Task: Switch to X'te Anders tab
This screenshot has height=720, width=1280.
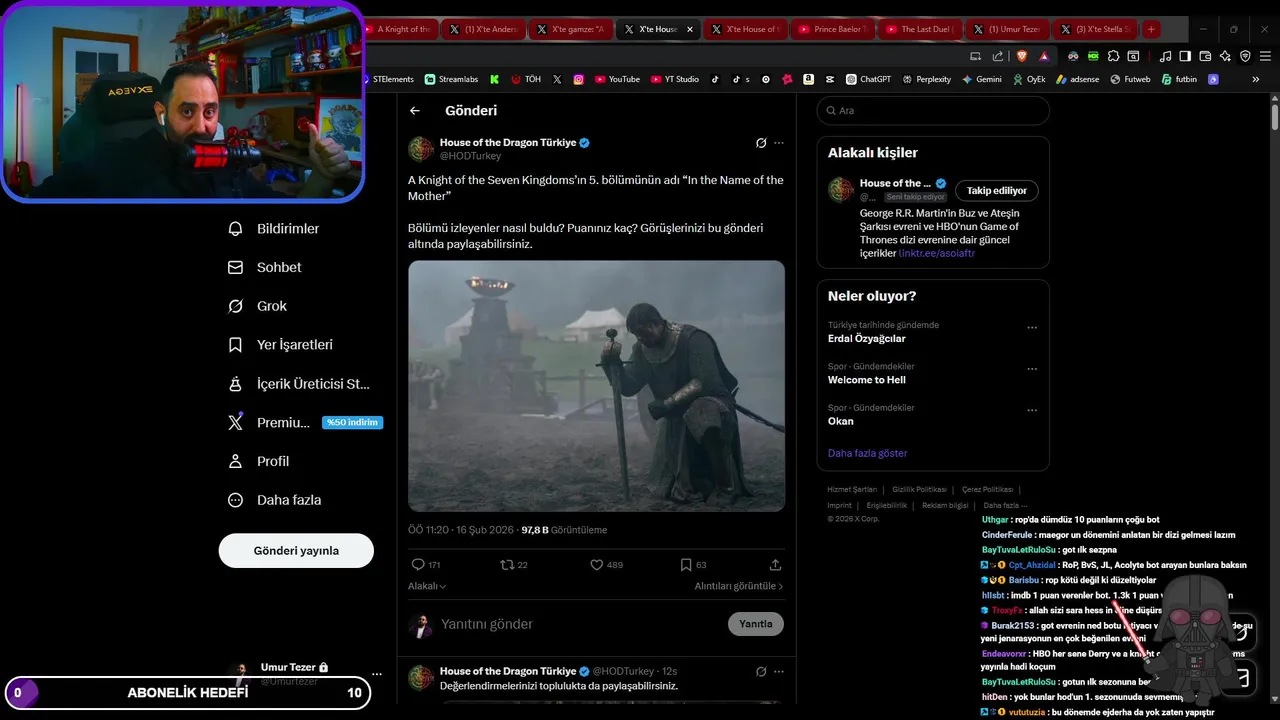Action: (484, 29)
